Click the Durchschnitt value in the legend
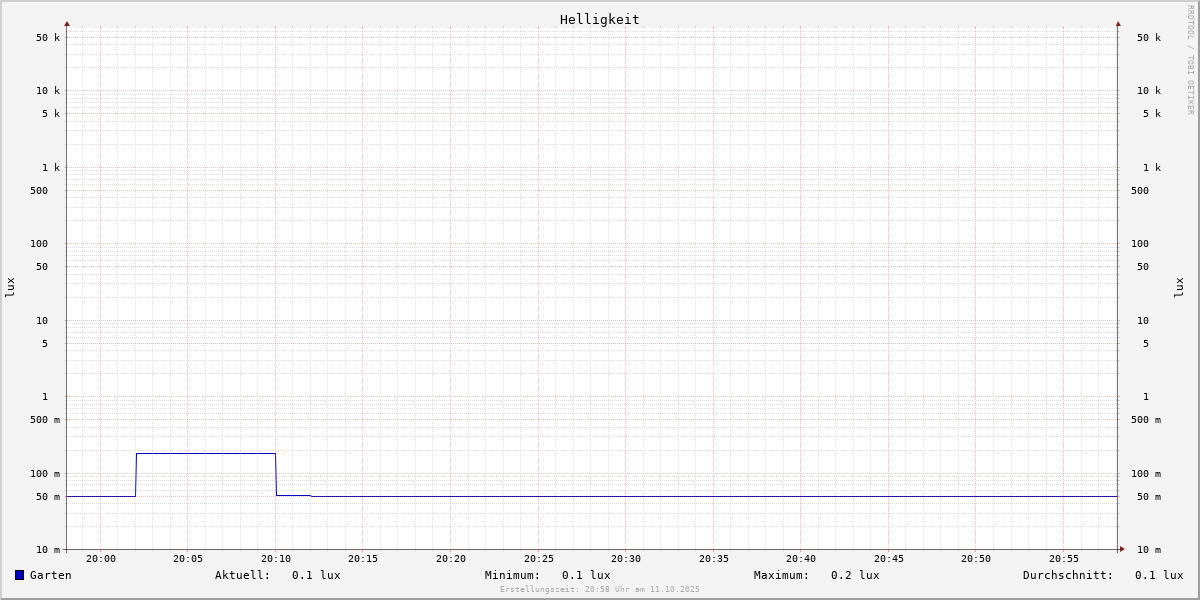Image resolution: width=1200 pixels, height=600 pixels. [x=1158, y=575]
